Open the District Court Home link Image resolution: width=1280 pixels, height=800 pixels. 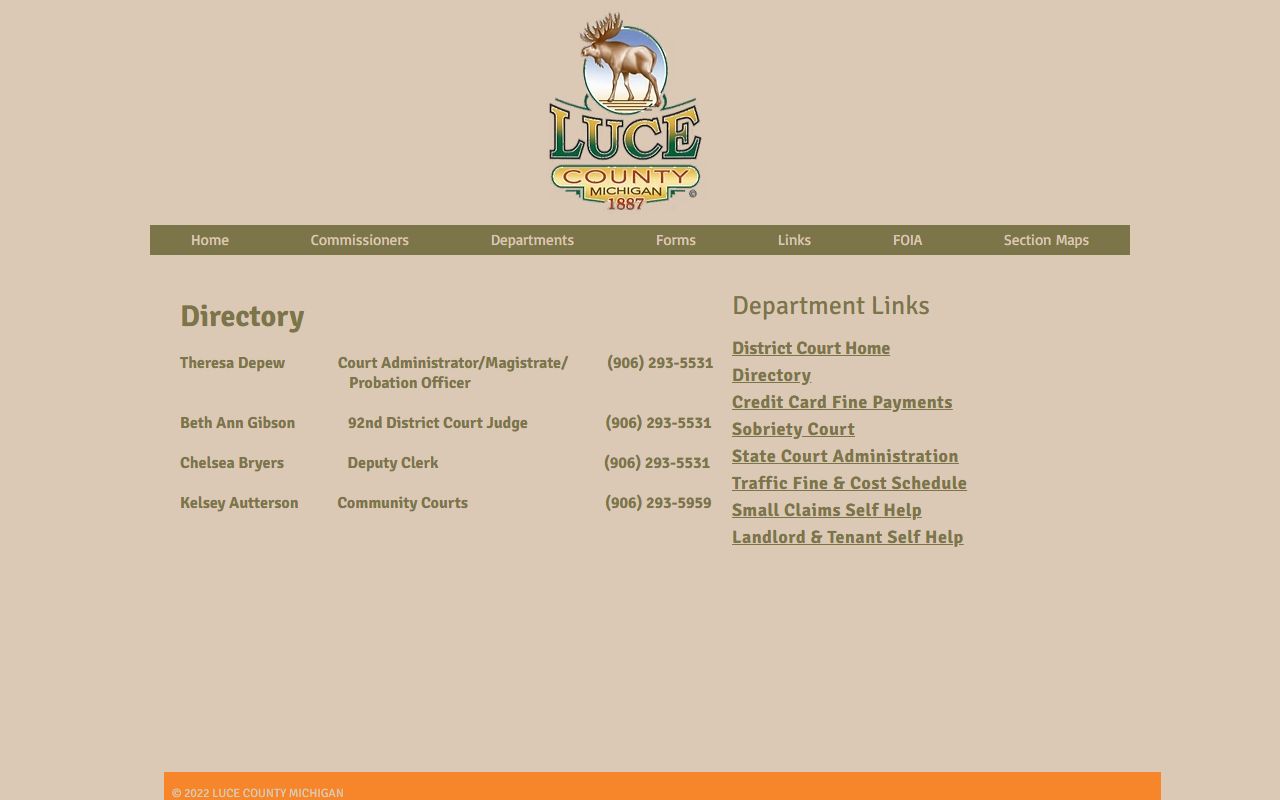pos(811,348)
